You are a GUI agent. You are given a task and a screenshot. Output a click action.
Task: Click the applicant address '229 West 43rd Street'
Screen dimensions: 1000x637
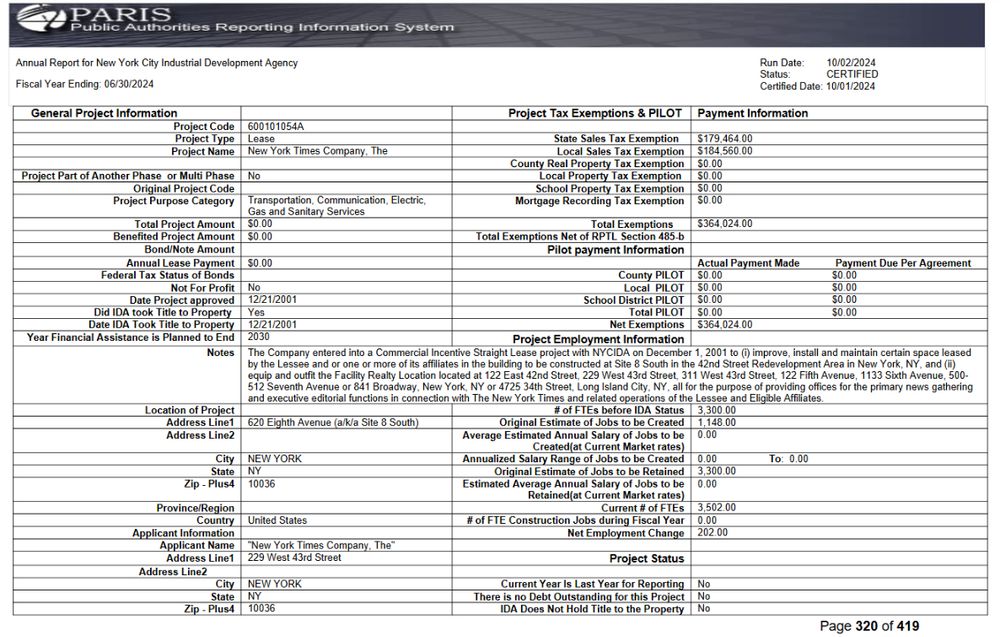(x=294, y=557)
